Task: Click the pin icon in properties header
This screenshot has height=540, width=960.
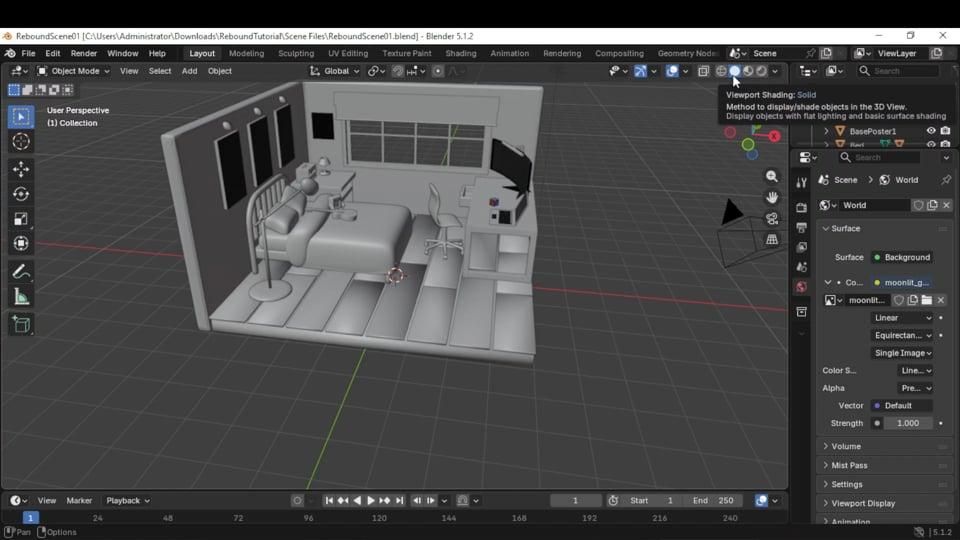Action: click(x=946, y=180)
